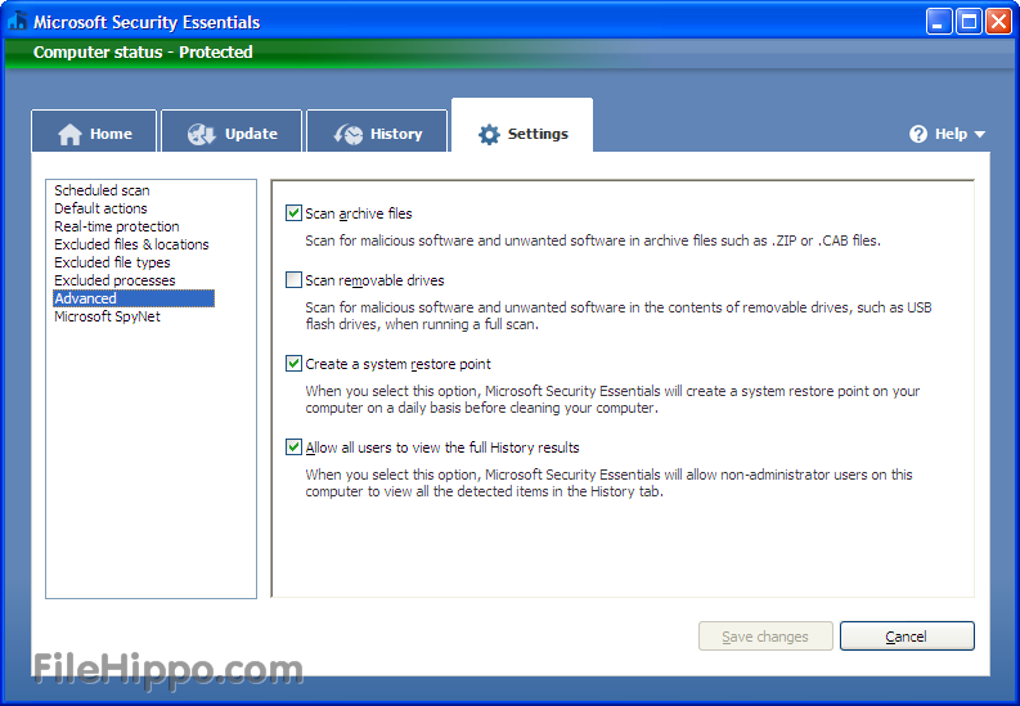
Task: Click the clock icon on History tab
Action: coord(348,134)
